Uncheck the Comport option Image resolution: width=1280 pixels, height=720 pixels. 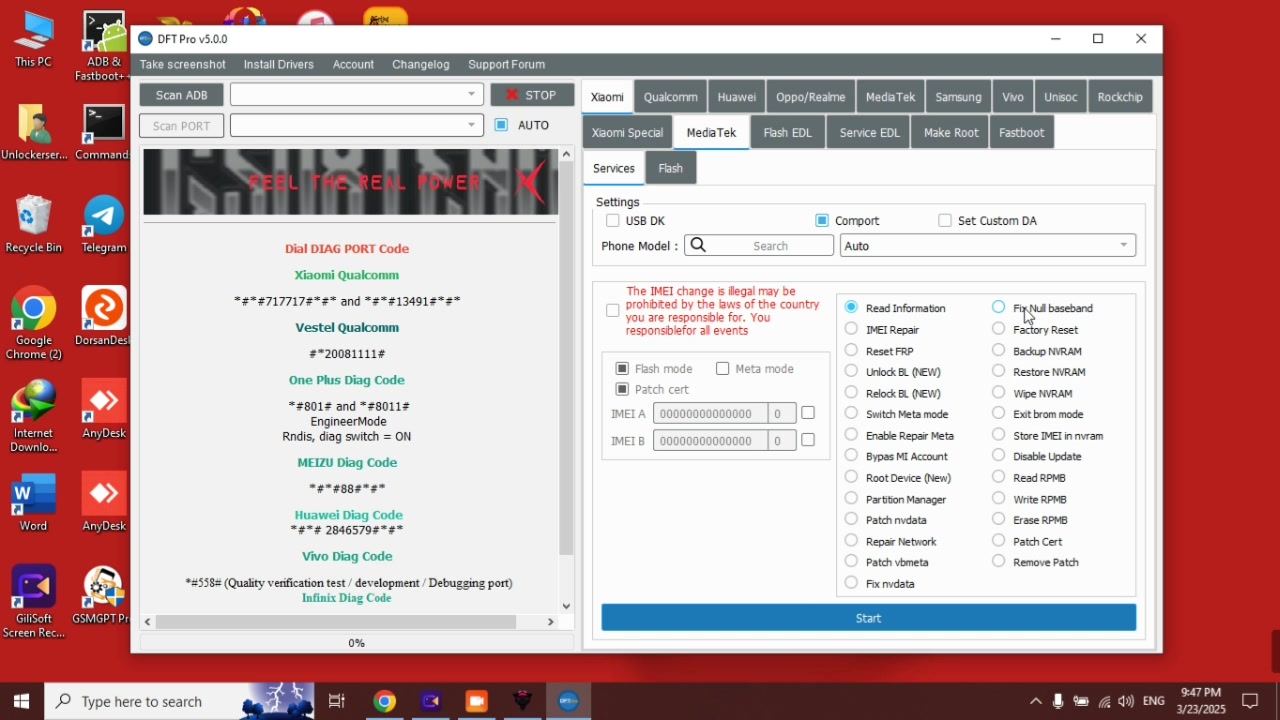coord(822,220)
